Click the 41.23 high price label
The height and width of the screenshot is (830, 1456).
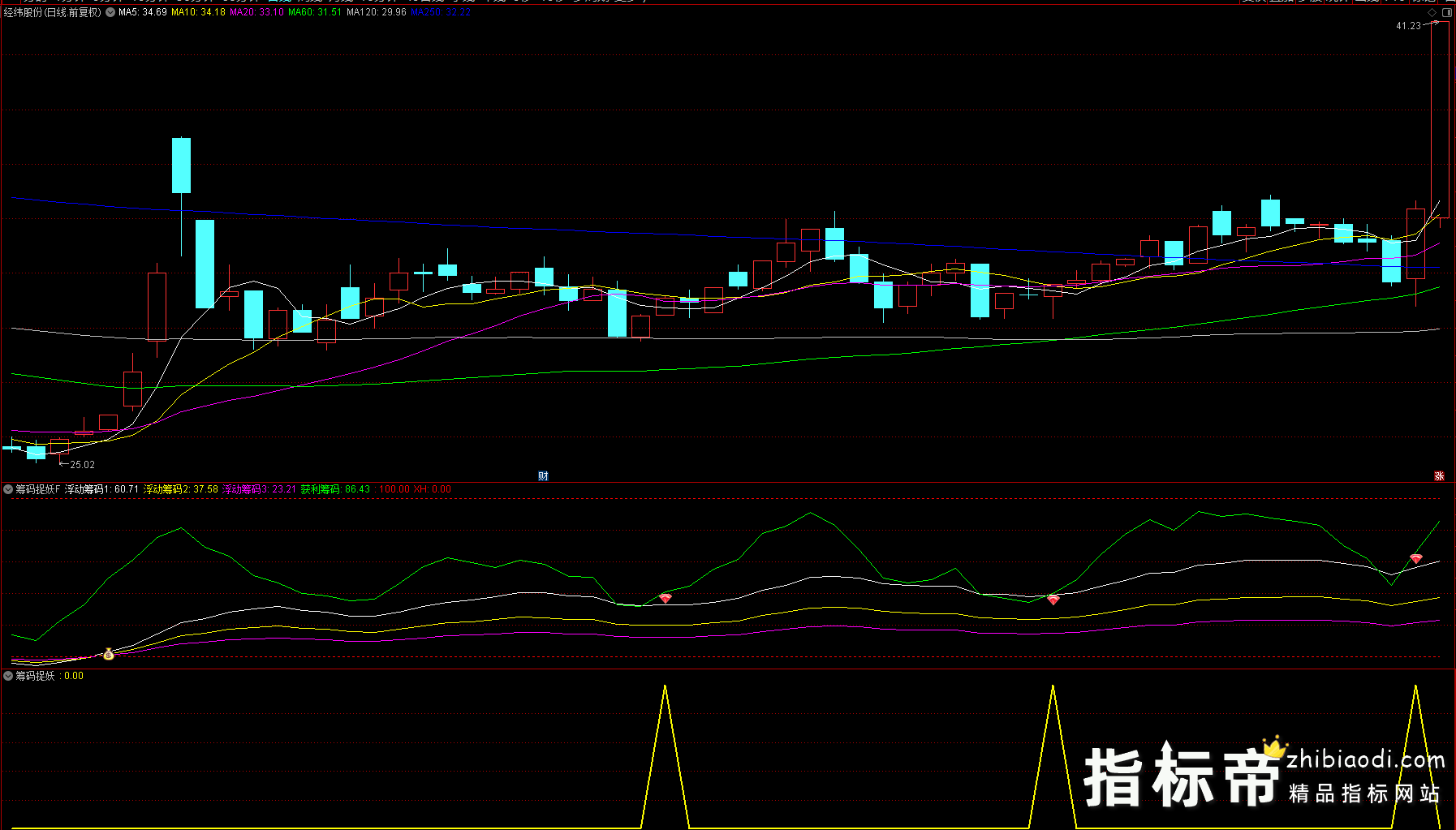click(1408, 26)
